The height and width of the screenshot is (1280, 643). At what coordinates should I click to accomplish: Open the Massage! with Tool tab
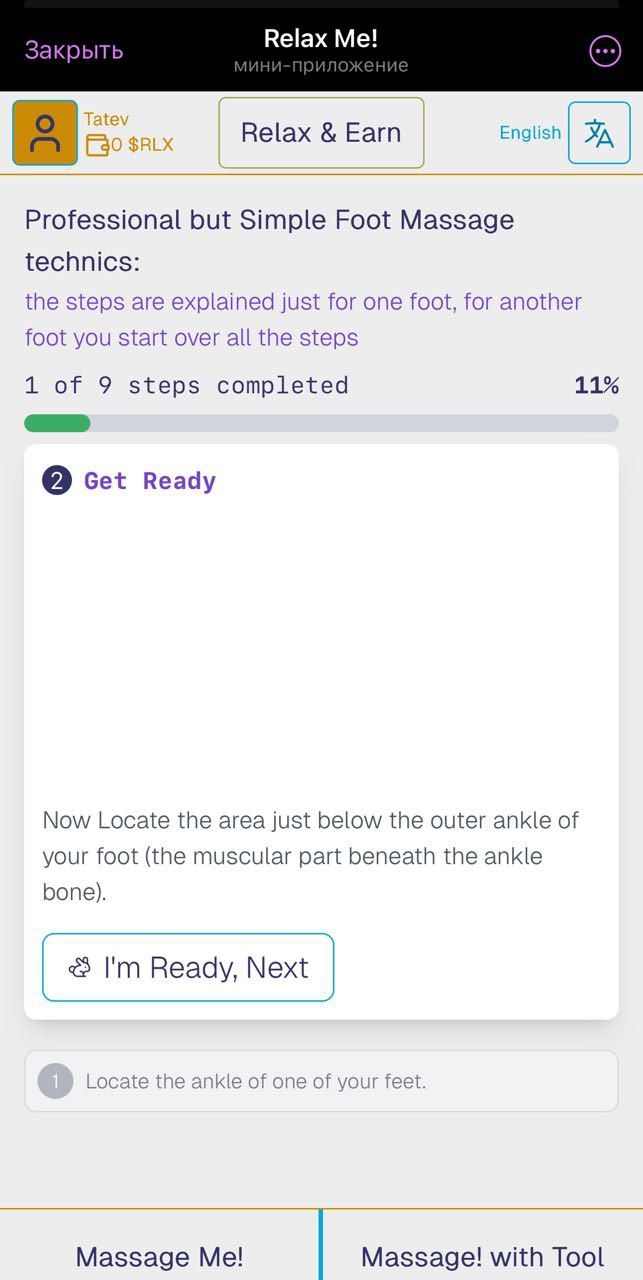481,1257
